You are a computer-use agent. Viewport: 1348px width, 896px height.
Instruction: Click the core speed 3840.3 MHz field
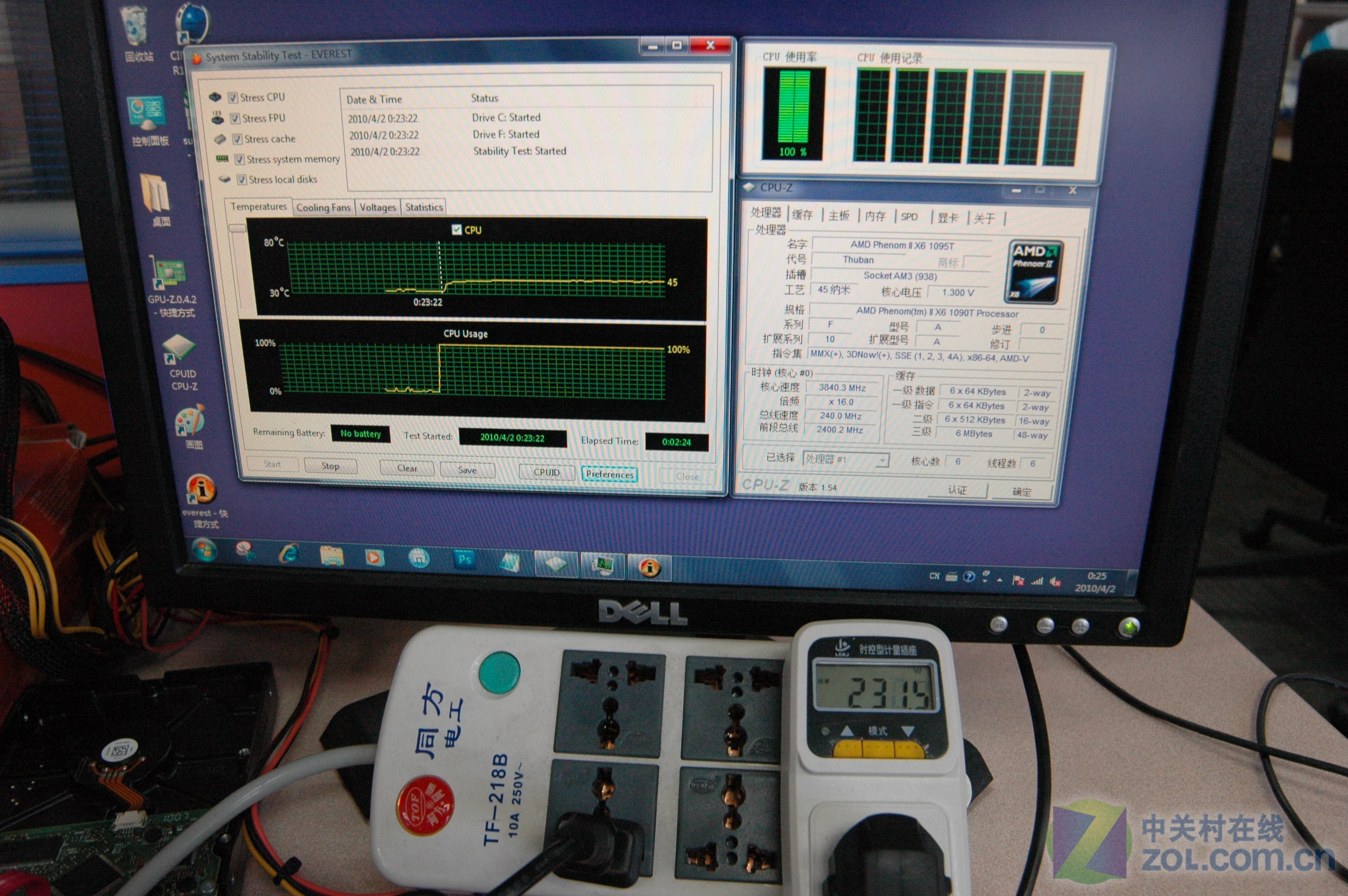click(x=842, y=388)
